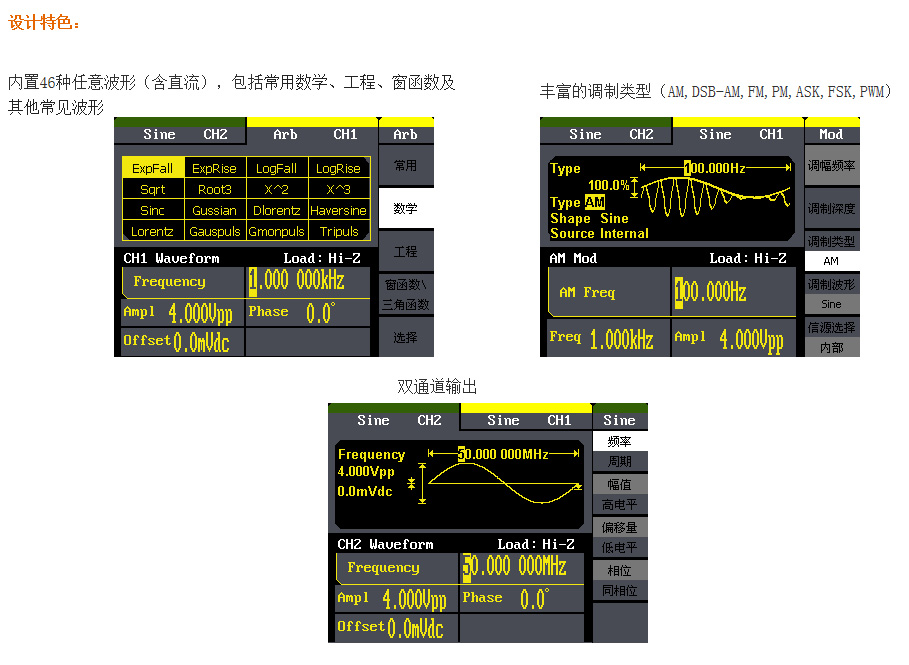The height and width of the screenshot is (665, 909).
Task: Click the LogRise waveform cell
Action: [x=338, y=169]
